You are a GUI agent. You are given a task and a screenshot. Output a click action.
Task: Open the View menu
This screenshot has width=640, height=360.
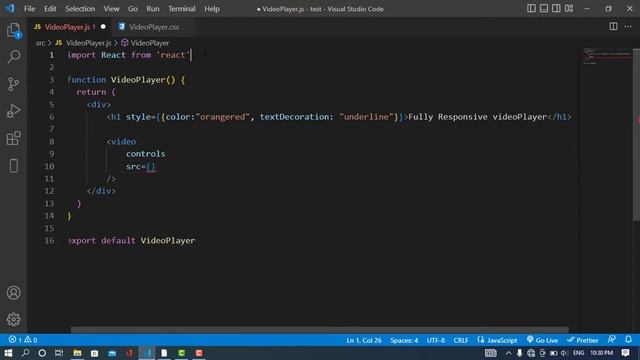[111, 9]
